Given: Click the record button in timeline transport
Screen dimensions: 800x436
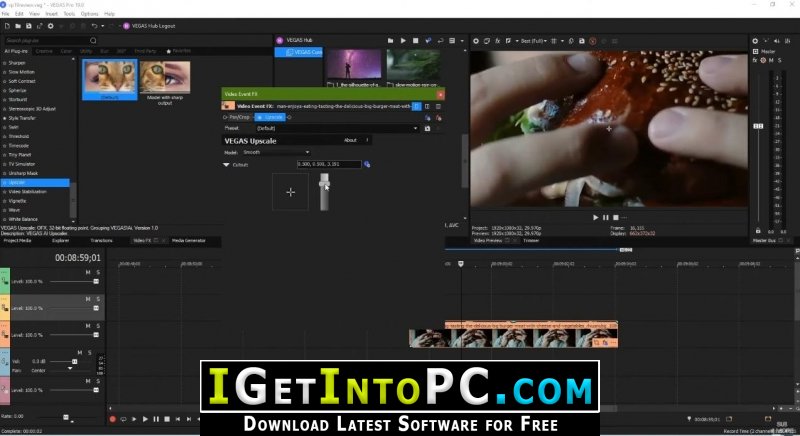Looking at the screenshot, I should (x=113, y=419).
